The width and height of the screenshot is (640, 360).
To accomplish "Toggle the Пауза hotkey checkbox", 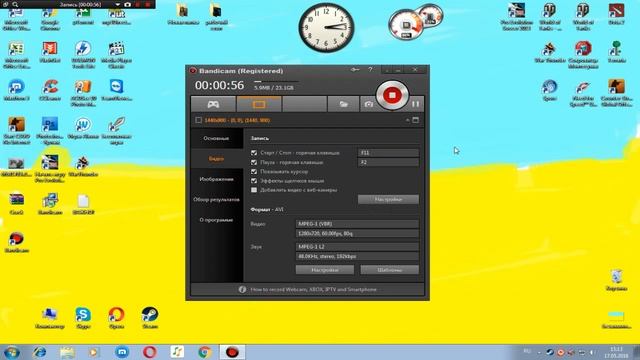I will coord(254,162).
